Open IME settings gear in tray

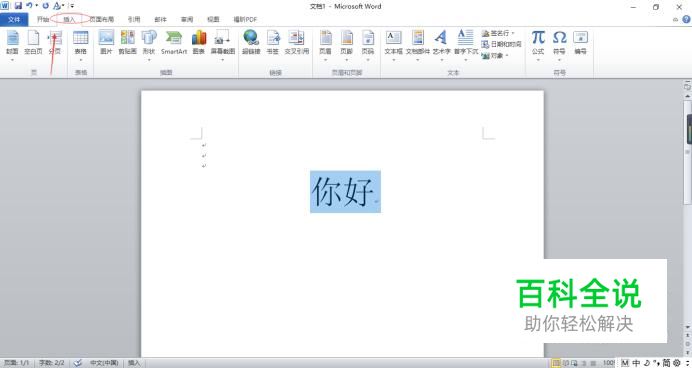[676, 363]
